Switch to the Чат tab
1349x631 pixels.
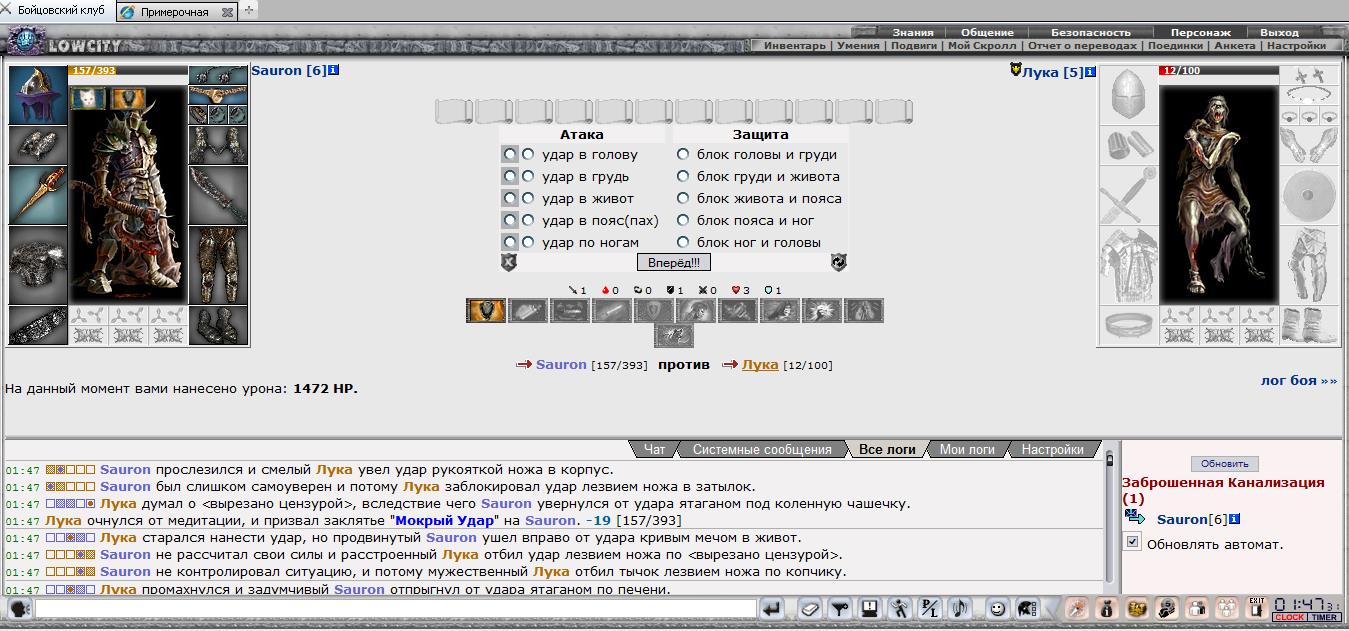pyautogui.click(x=655, y=449)
